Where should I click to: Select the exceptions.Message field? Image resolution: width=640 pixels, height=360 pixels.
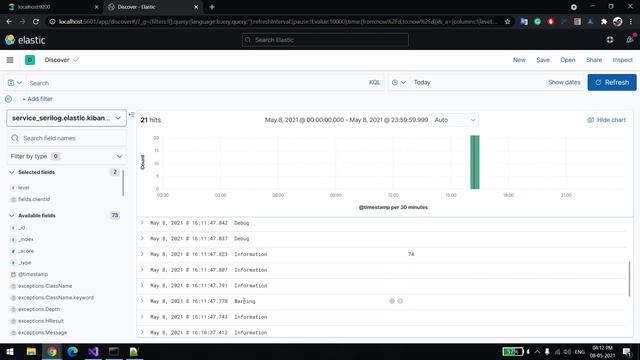[x=42, y=333]
